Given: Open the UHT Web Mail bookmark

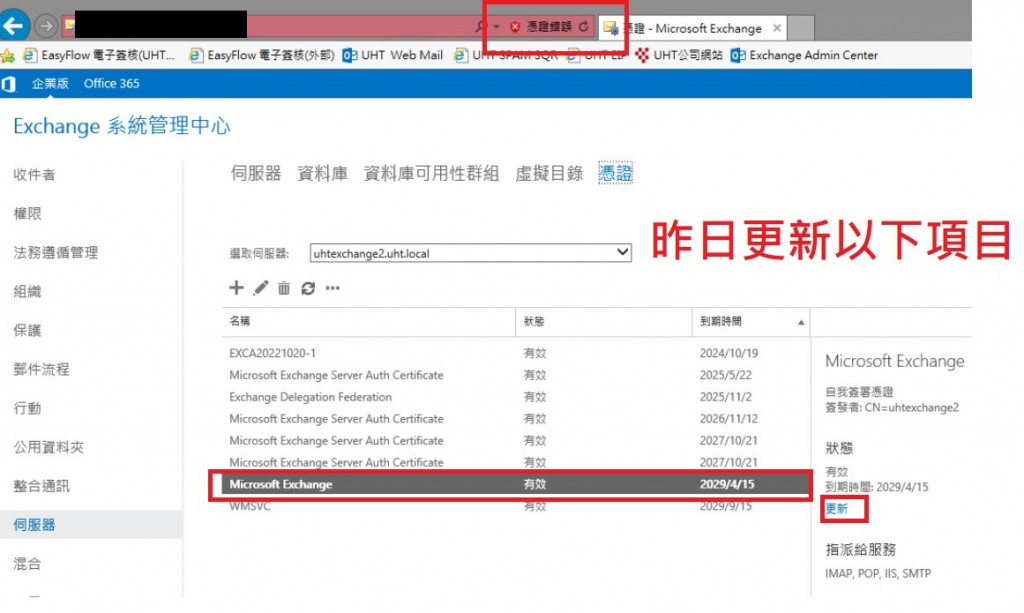Looking at the screenshot, I should pyautogui.click(x=392, y=55).
